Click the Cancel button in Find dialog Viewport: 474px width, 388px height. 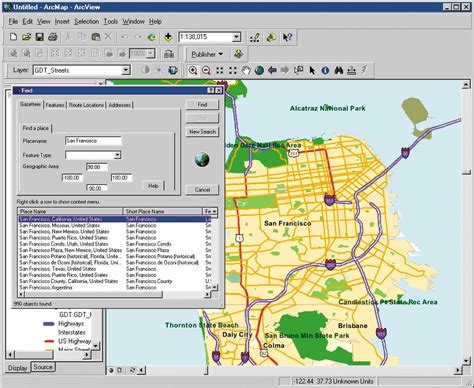coord(202,190)
